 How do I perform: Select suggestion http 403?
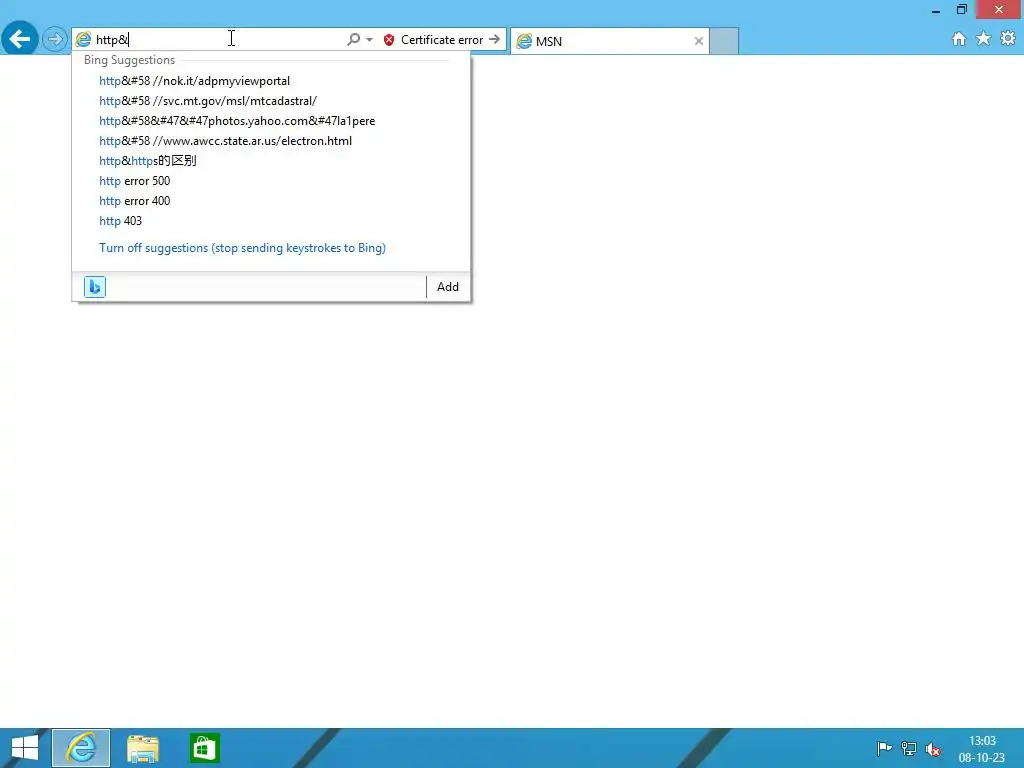[271, 221]
